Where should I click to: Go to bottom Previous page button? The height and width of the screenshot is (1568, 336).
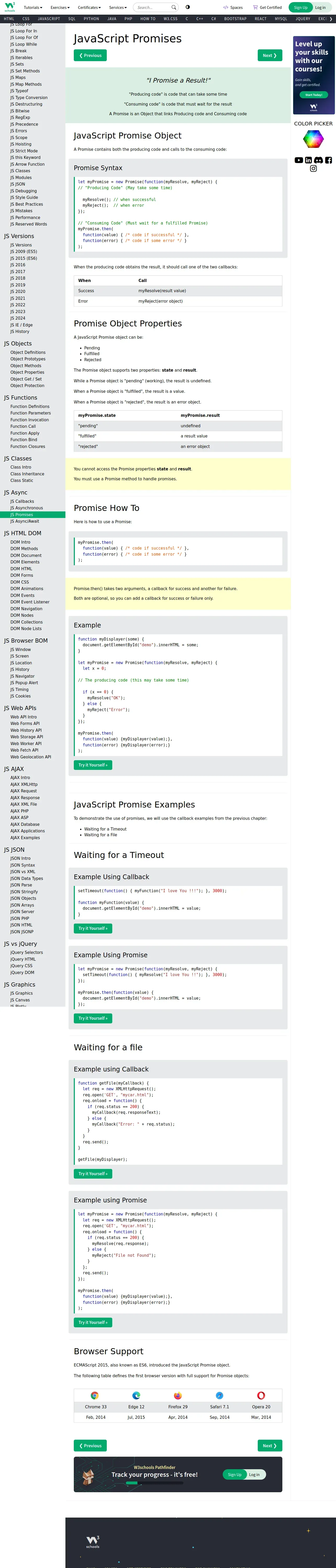(90, 1446)
